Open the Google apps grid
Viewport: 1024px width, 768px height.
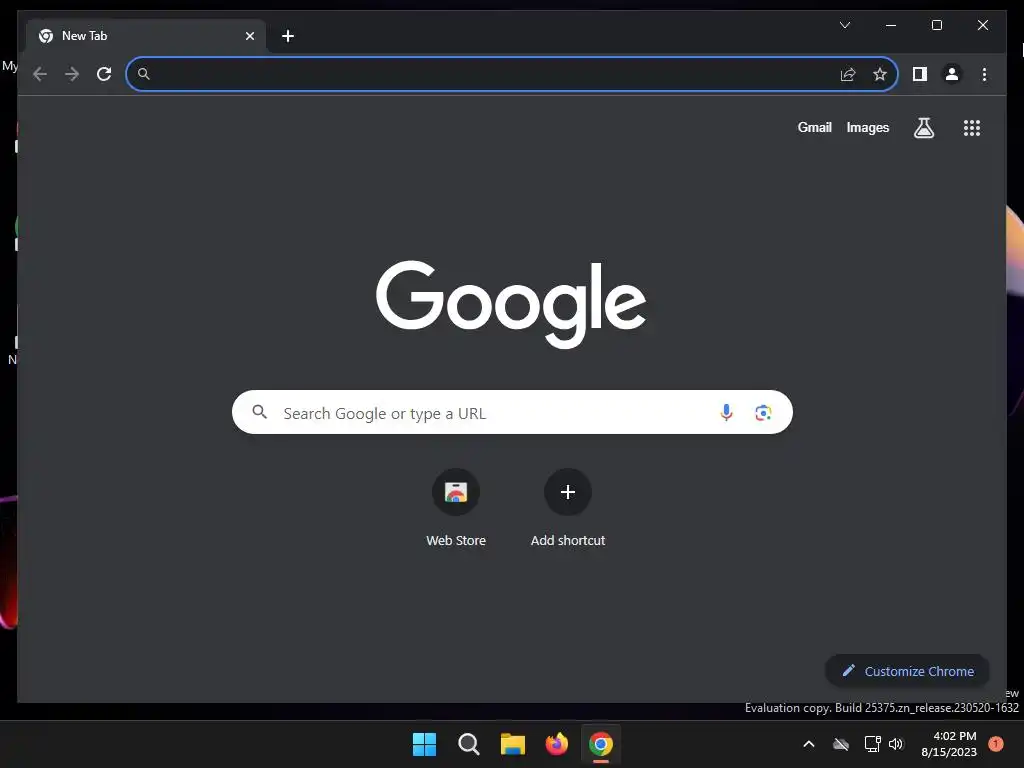coord(972,128)
